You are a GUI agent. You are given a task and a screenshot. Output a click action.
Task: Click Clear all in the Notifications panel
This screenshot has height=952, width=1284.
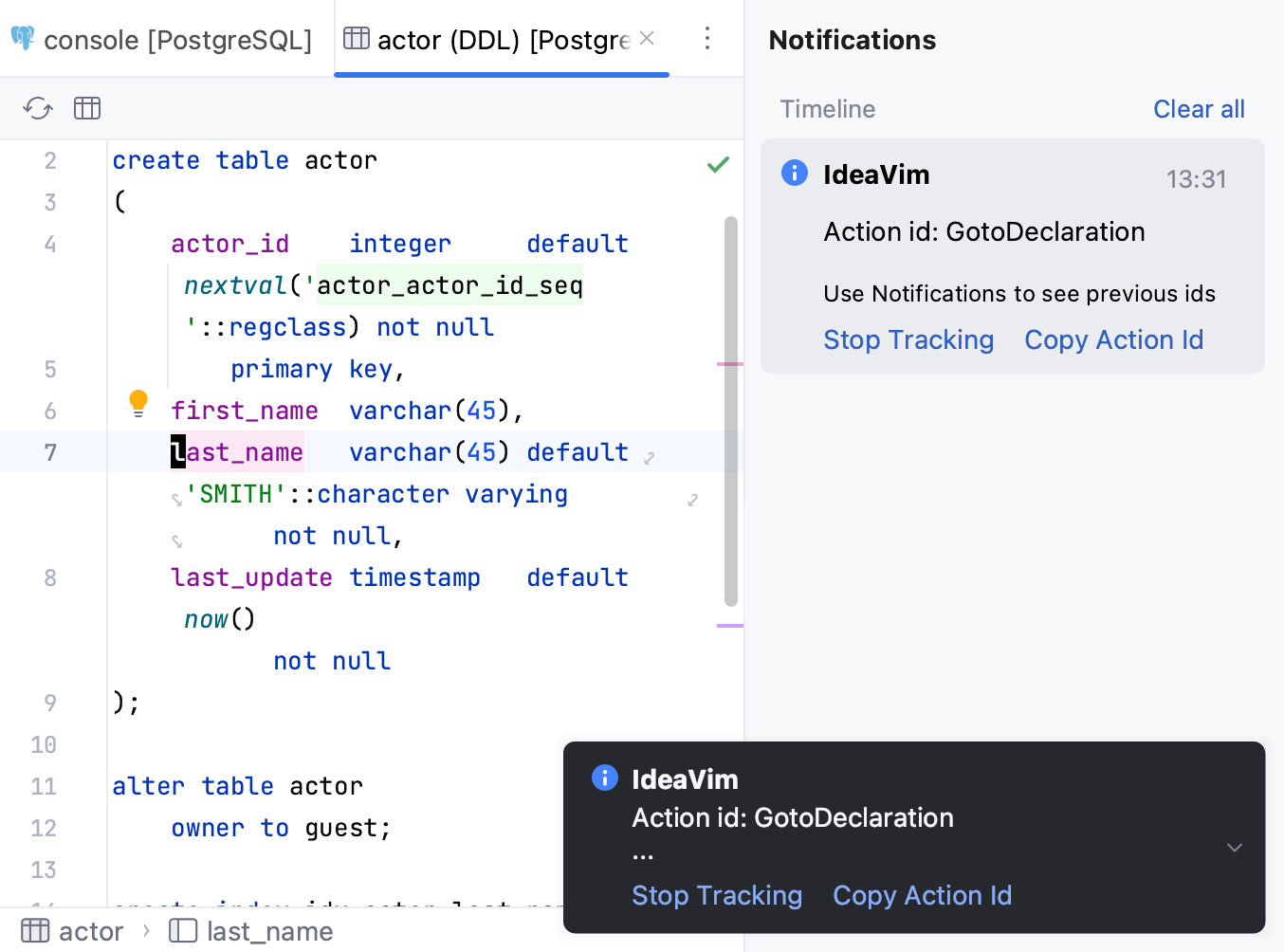click(1199, 108)
